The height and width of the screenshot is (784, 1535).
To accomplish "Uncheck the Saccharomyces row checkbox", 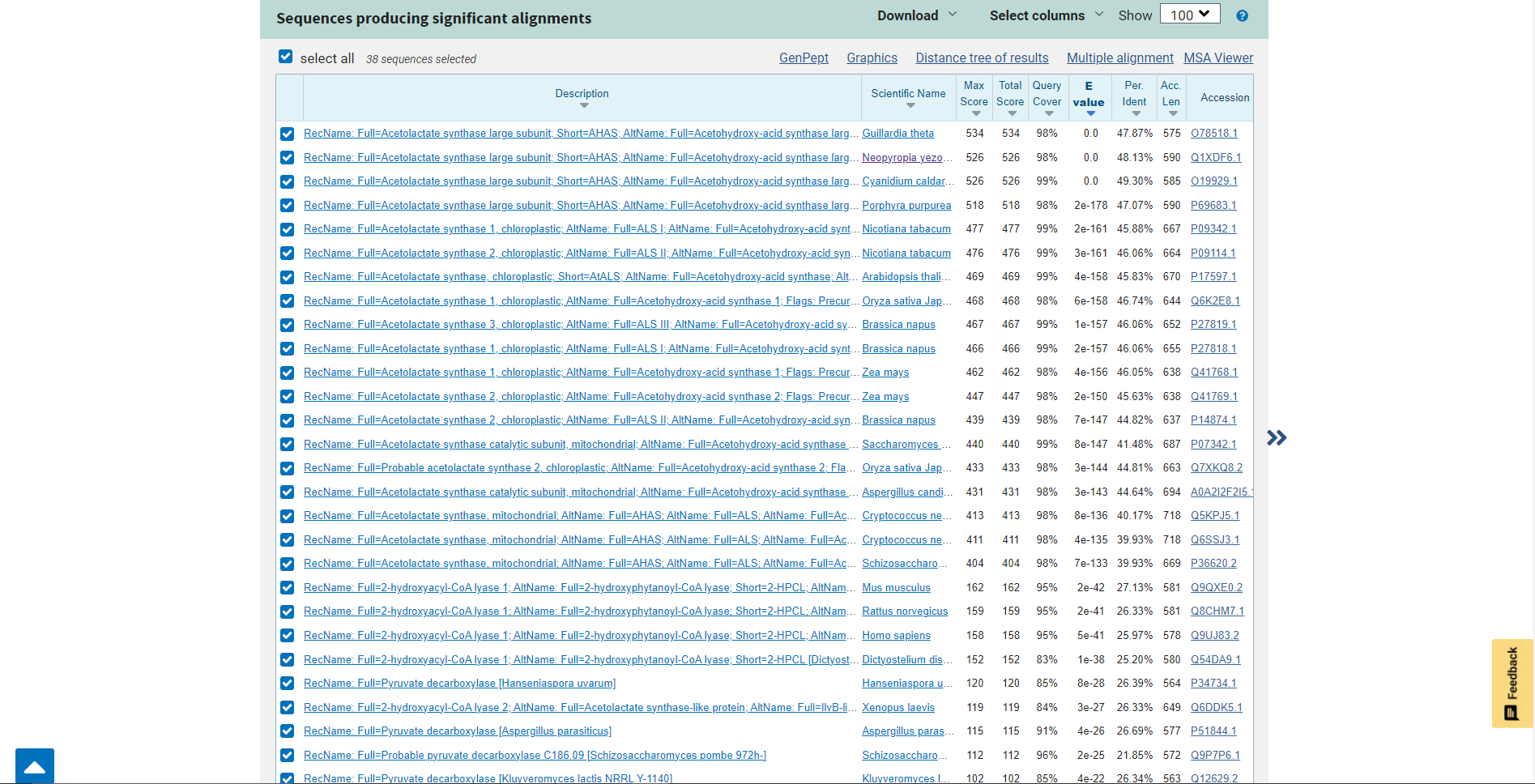I will coord(287,445).
